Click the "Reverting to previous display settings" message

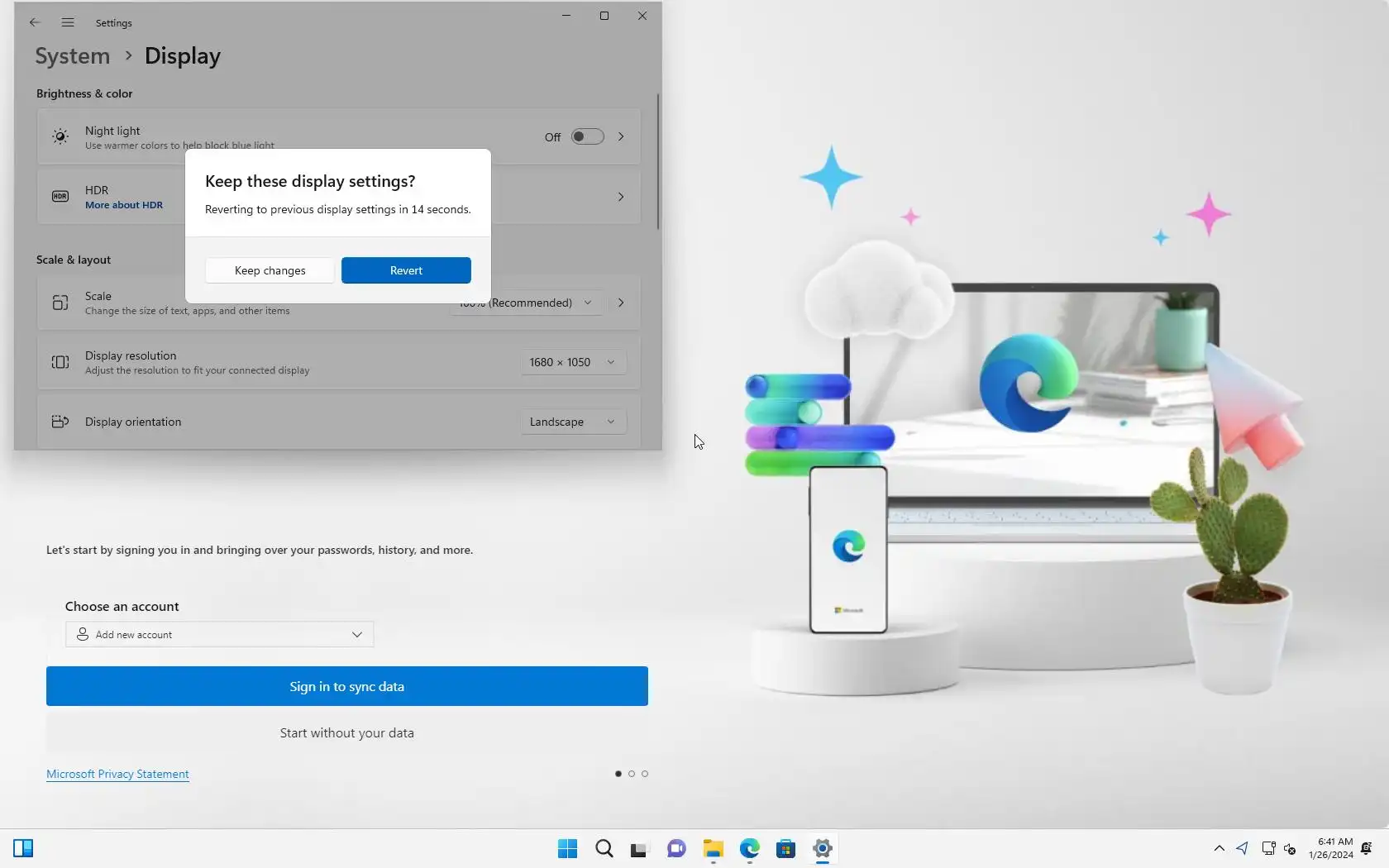(338, 209)
